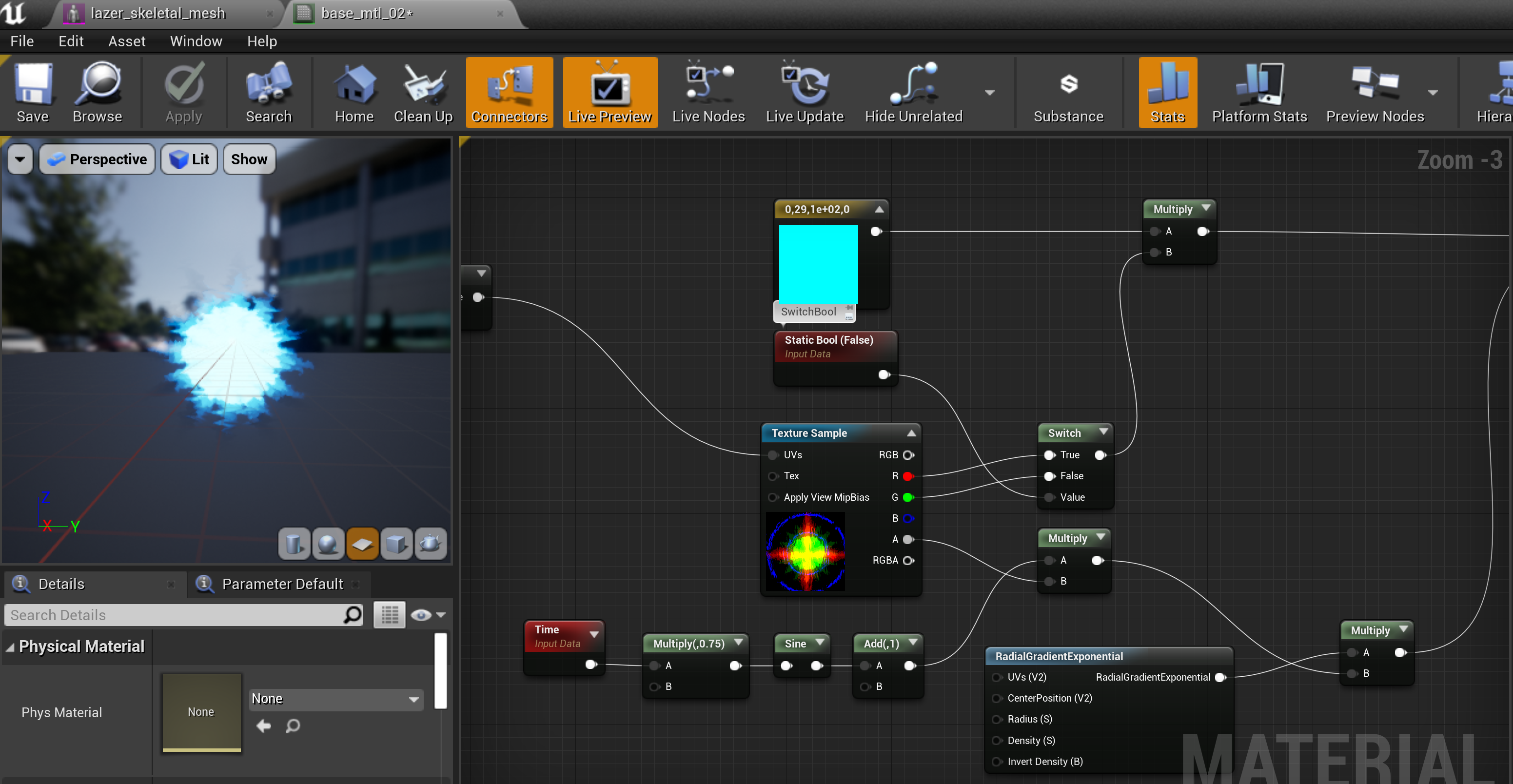Select the Lit viewport shading button
1513x784 pixels.
click(x=189, y=158)
